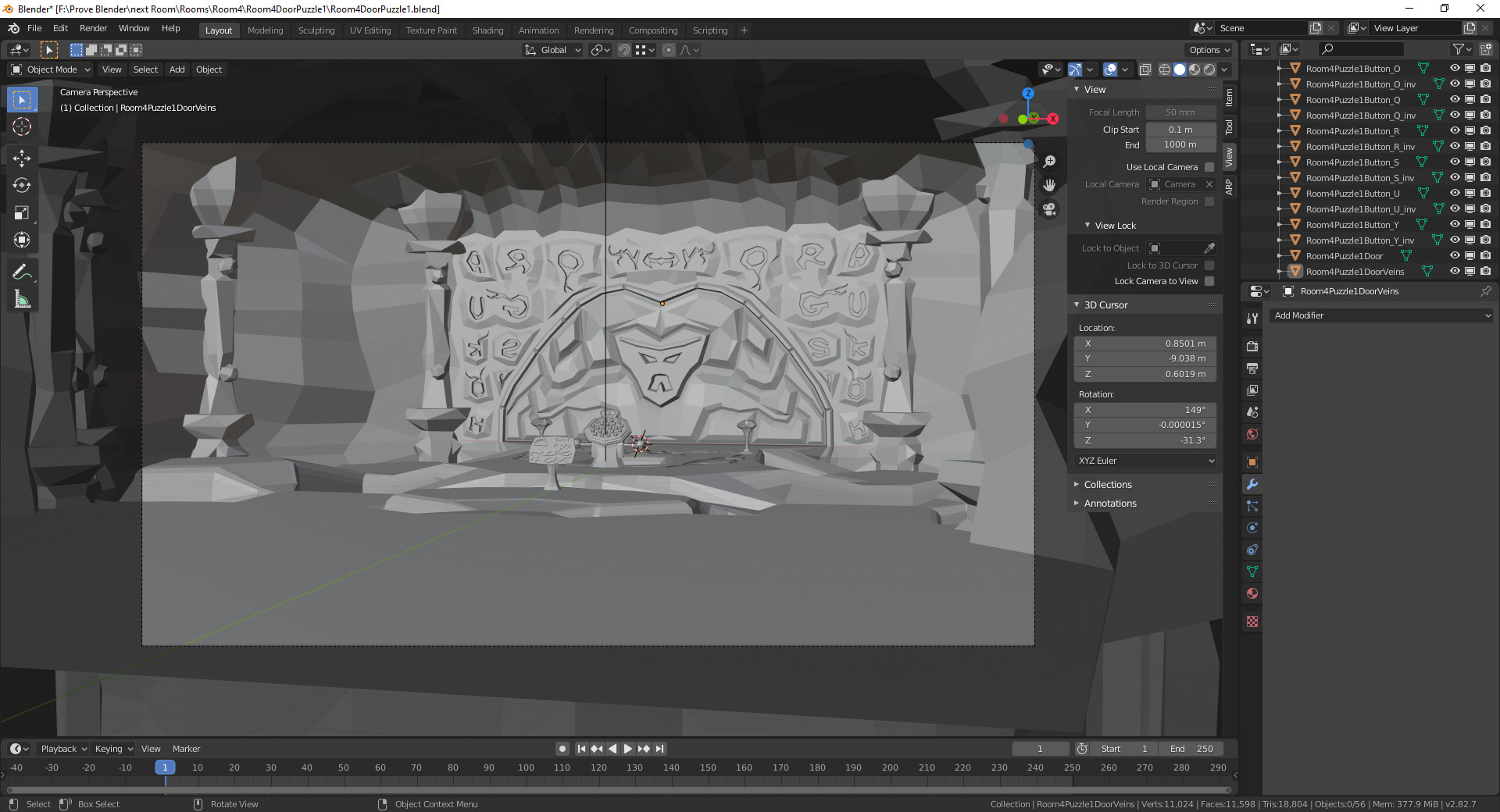This screenshot has height=812, width=1500.
Task: Activate the Rotate tool
Action: (22, 185)
